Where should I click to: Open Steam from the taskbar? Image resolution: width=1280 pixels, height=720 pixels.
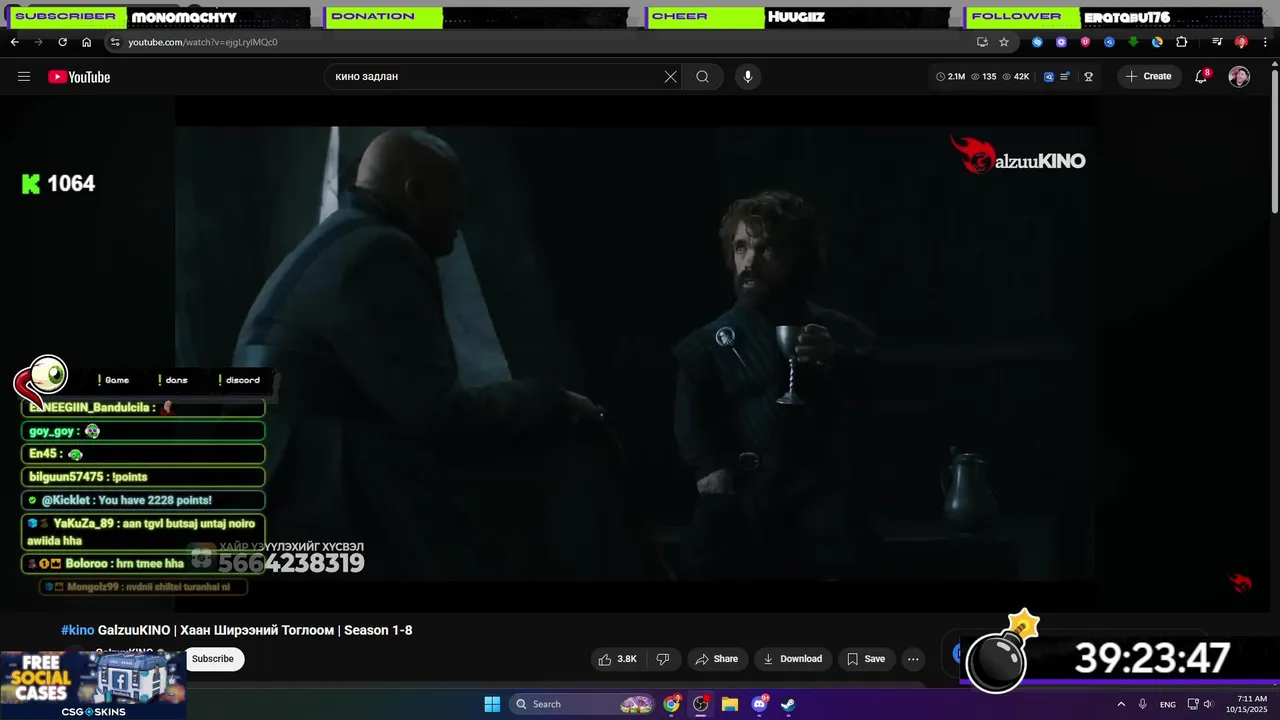coord(788,704)
